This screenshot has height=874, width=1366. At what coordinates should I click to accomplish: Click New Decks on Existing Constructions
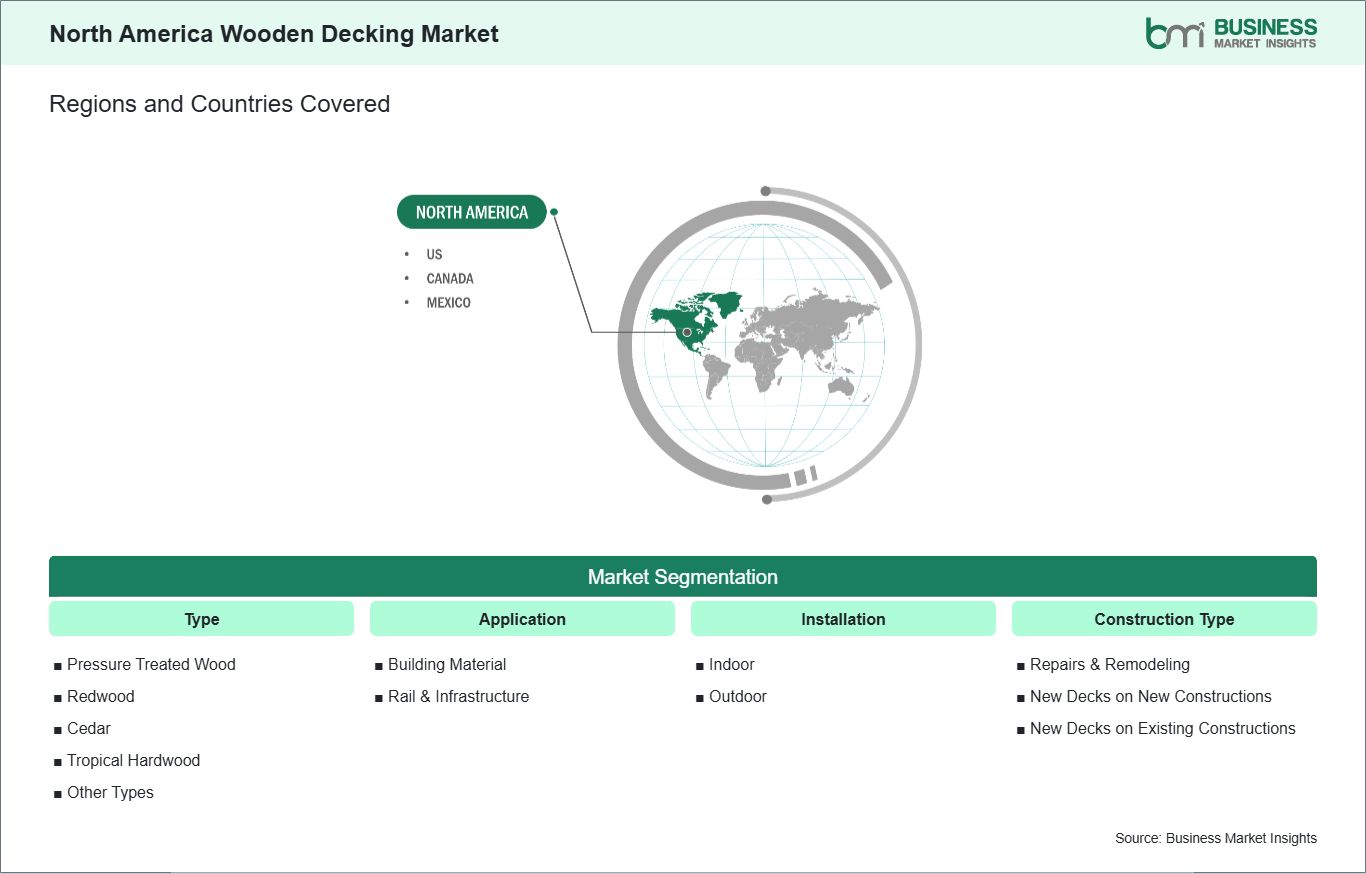point(1163,728)
